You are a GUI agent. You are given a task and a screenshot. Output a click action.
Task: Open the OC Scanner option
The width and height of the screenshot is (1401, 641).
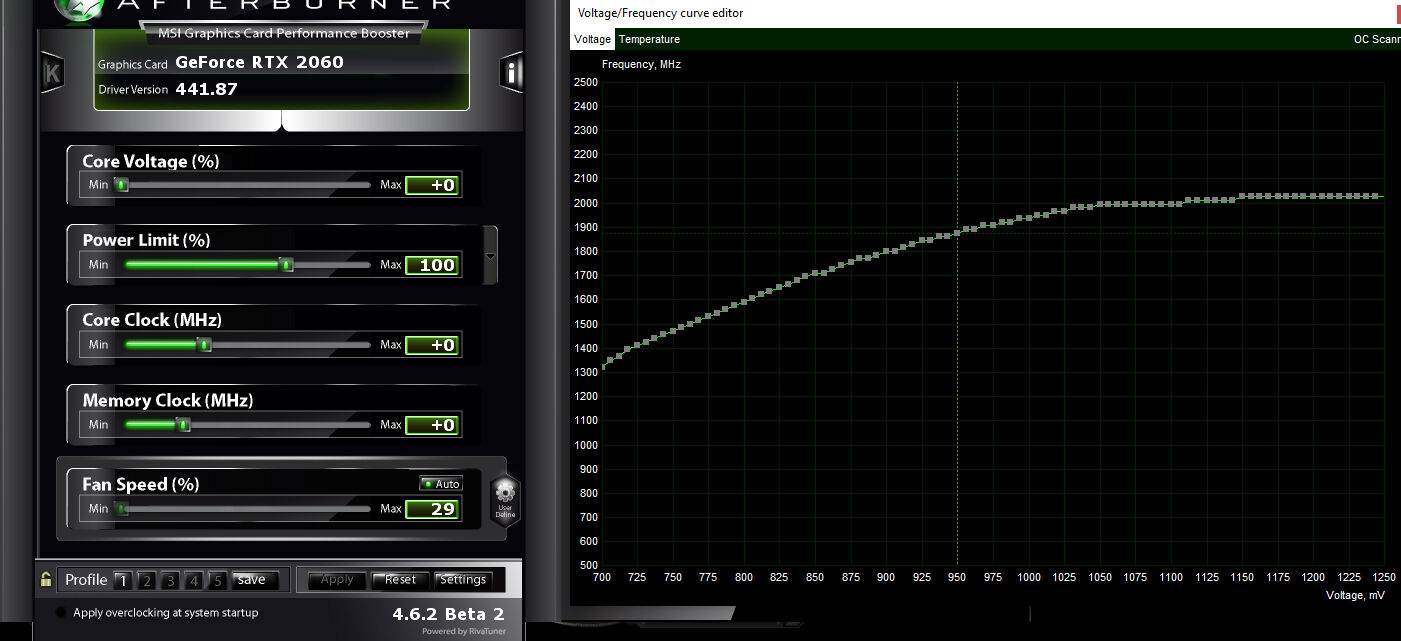1376,39
